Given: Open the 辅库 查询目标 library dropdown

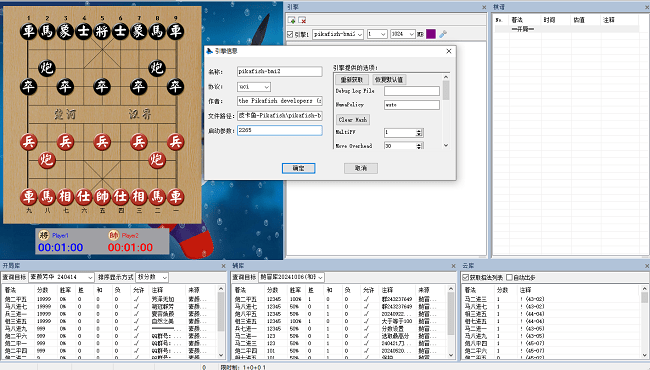Looking at the screenshot, I should [x=291, y=277].
